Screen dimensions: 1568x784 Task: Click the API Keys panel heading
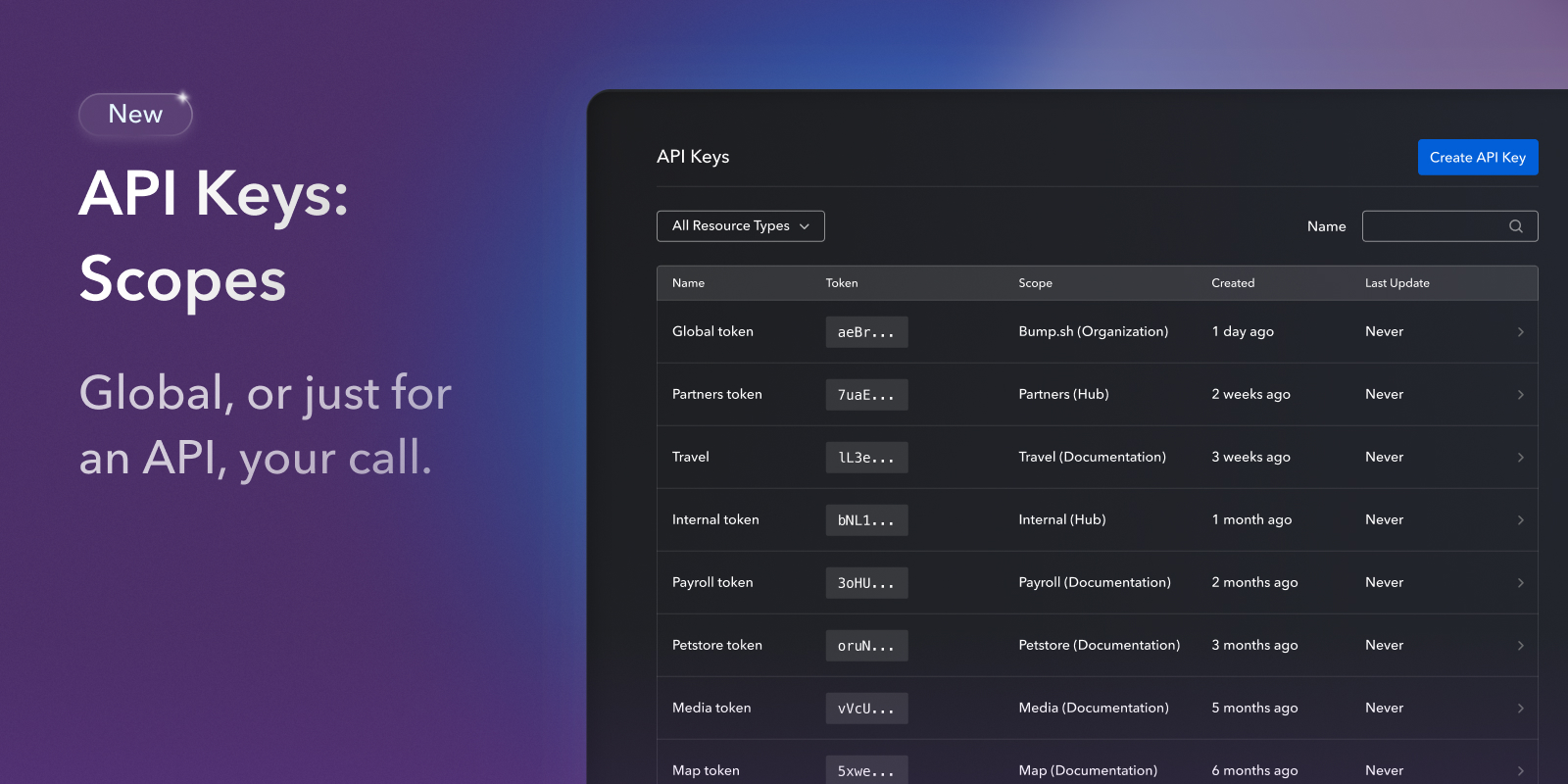pos(693,157)
